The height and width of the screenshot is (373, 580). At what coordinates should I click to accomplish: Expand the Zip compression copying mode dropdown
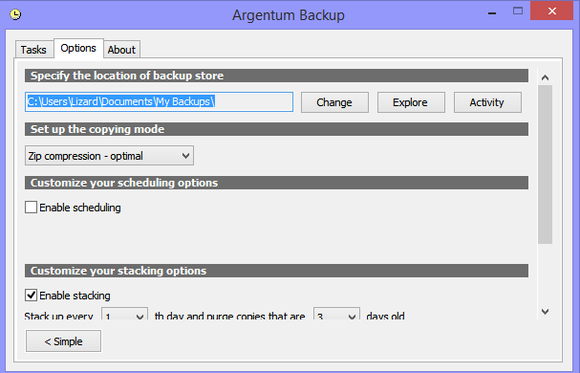(x=109, y=155)
